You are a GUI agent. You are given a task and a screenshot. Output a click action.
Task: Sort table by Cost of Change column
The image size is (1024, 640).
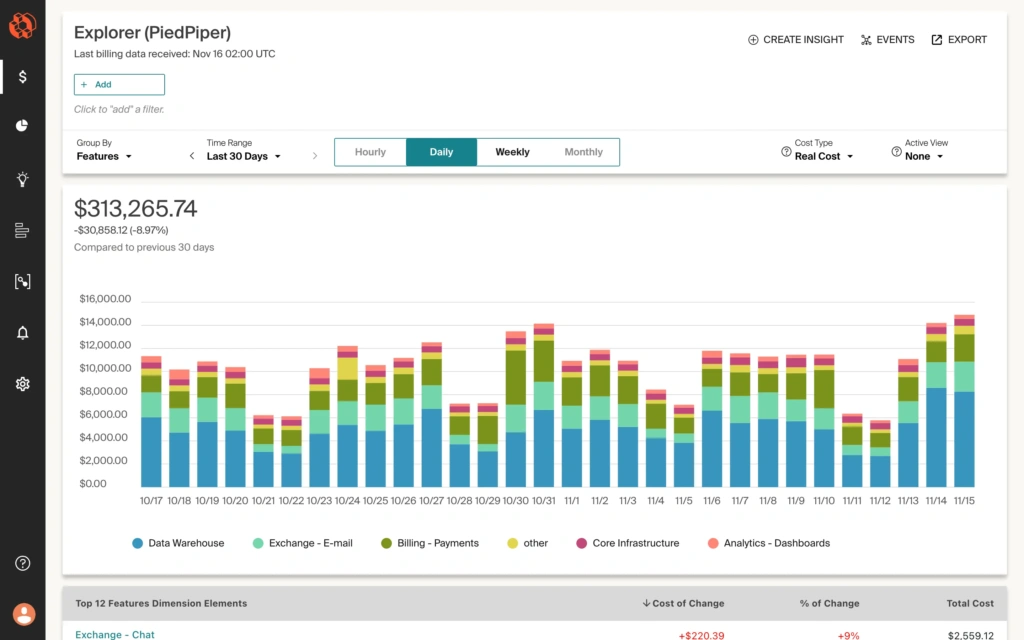tap(683, 603)
